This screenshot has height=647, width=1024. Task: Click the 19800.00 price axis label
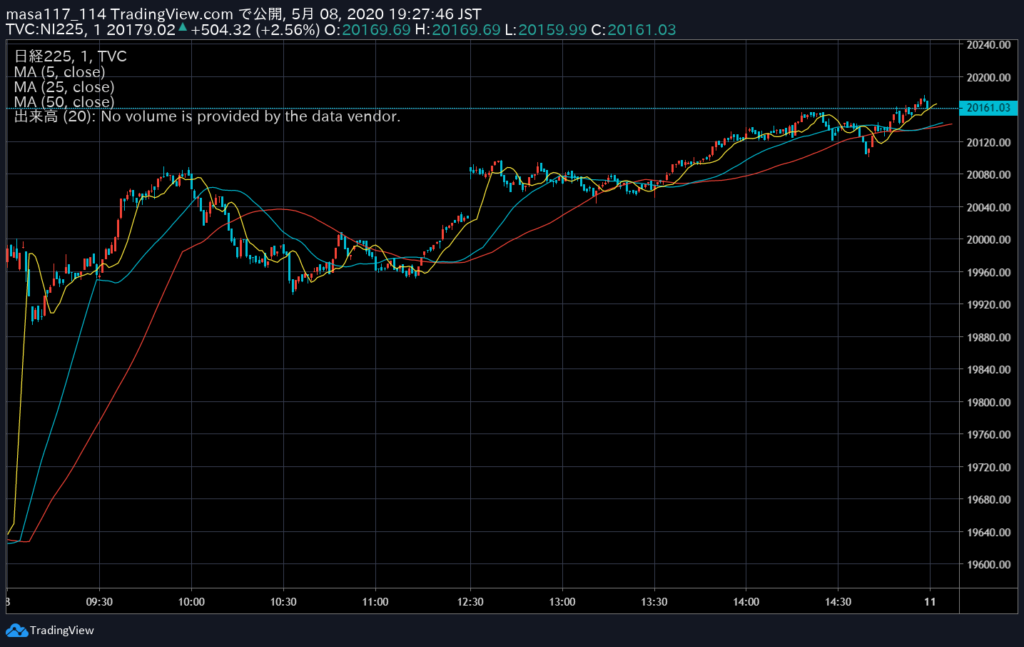click(x=988, y=402)
